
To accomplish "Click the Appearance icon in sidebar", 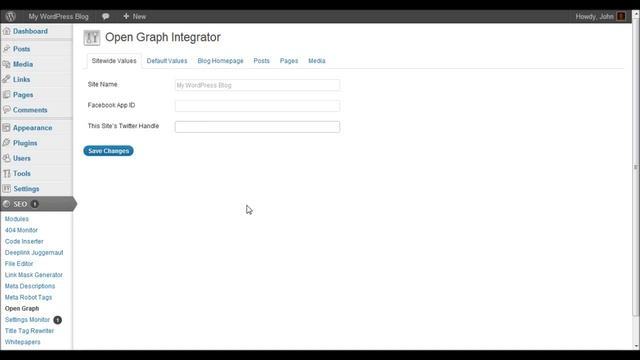I will tap(7, 128).
